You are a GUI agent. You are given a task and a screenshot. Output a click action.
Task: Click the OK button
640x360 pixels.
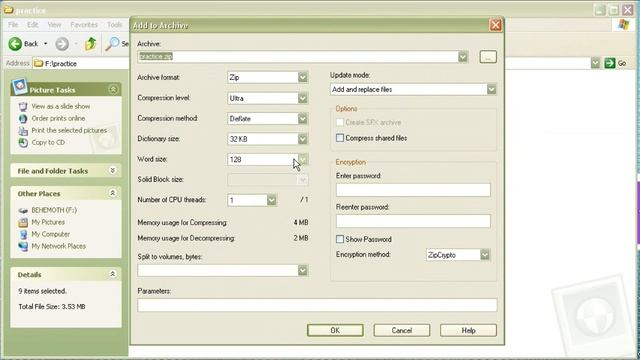(x=335, y=330)
